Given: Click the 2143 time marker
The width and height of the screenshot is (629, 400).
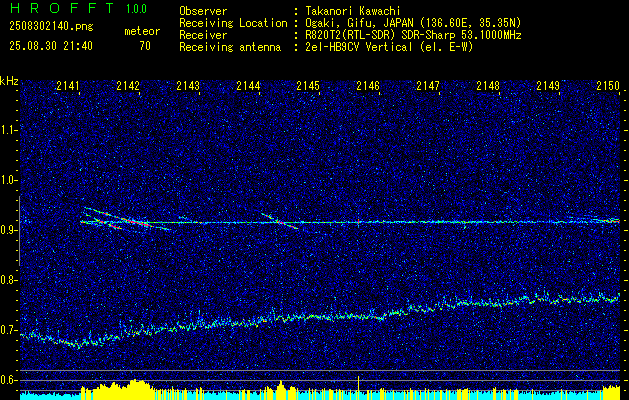Looking at the screenshot, I should [x=188, y=86].
